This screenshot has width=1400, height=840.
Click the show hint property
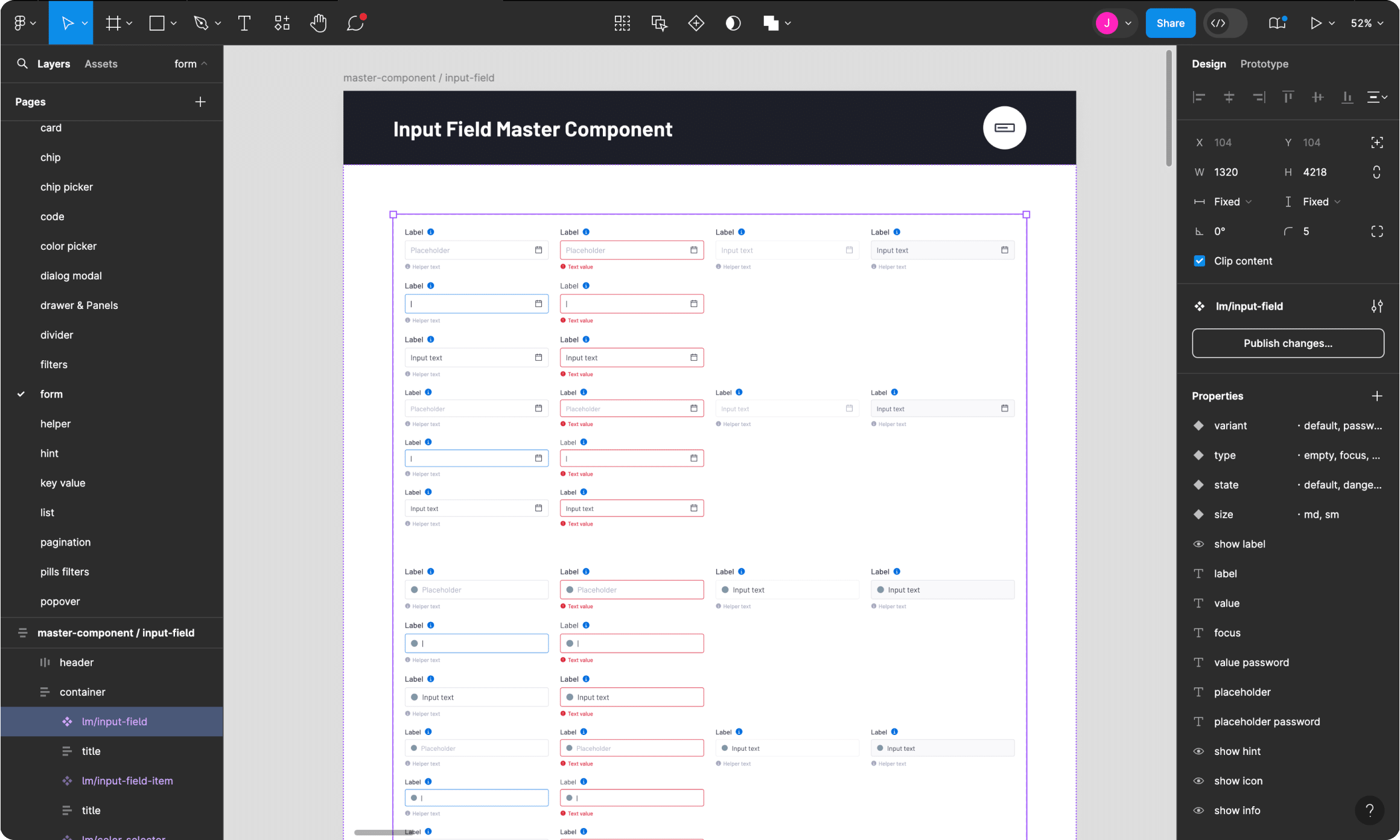tap(1288, 751)
